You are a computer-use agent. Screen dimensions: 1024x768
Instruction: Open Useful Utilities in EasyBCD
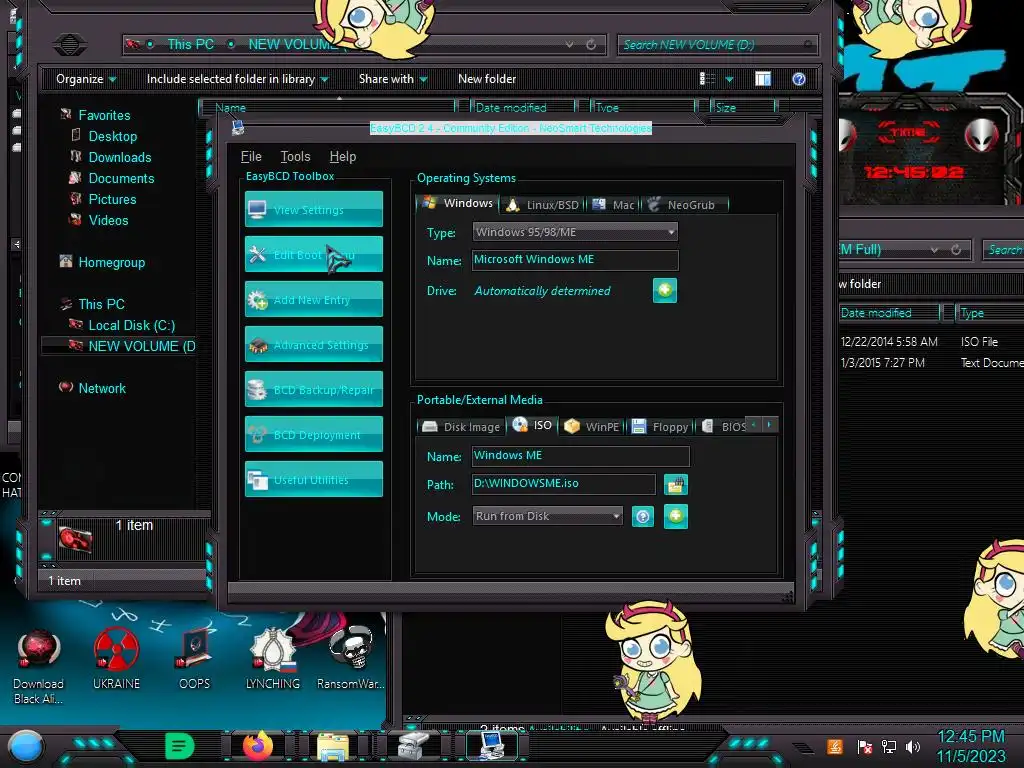point(313,479)
